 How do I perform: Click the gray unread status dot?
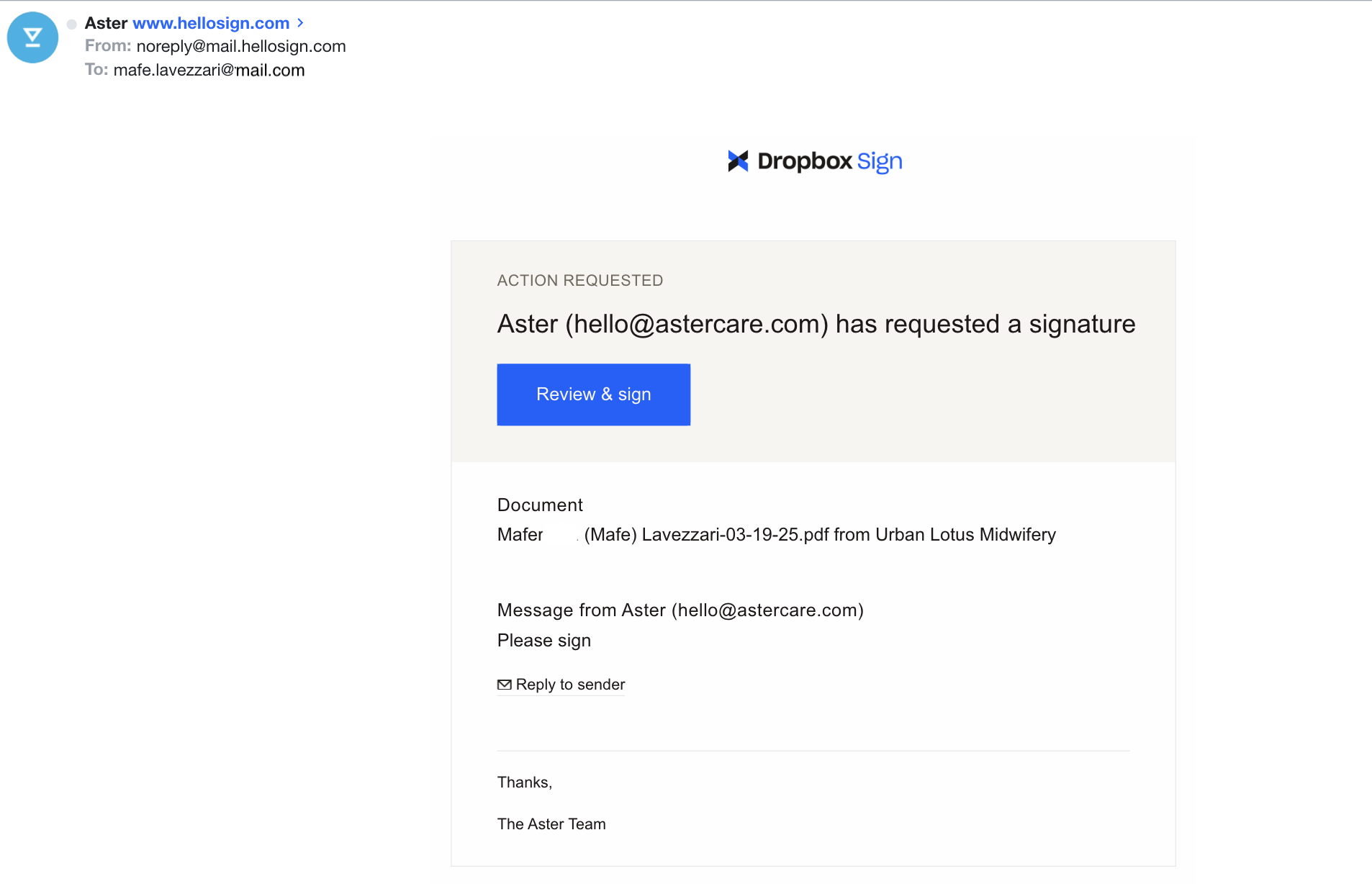click(x=71, y=24)
